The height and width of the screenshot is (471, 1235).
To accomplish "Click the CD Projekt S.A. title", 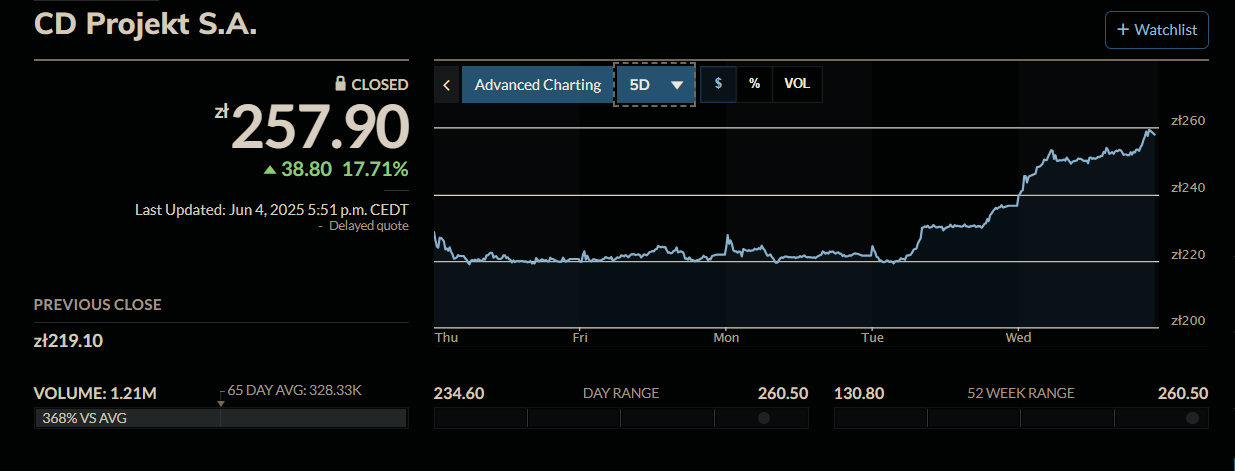I will click(146, 25).
